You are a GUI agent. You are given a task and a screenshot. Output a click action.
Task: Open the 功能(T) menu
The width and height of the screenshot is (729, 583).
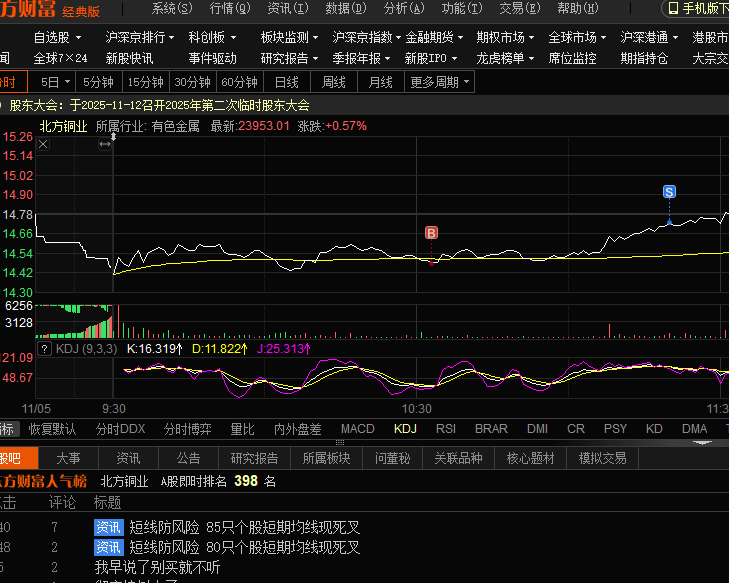(462, 8)
